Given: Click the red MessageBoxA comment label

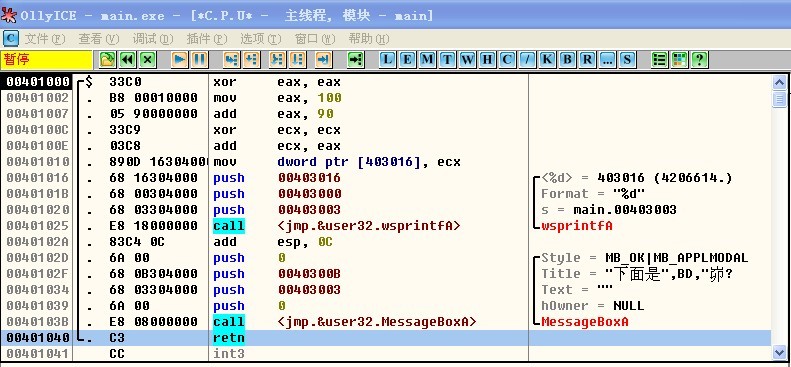Looking at the screenshot, I should [585, 322].
